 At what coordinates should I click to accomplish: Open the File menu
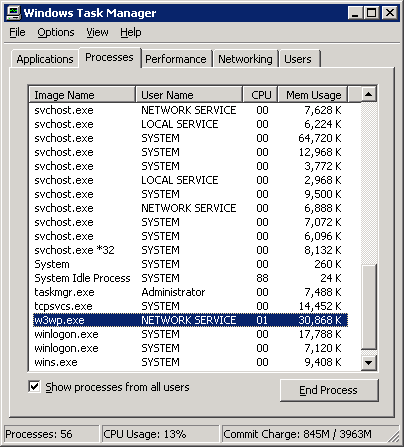pyautogui.click(x=17, y=32)
